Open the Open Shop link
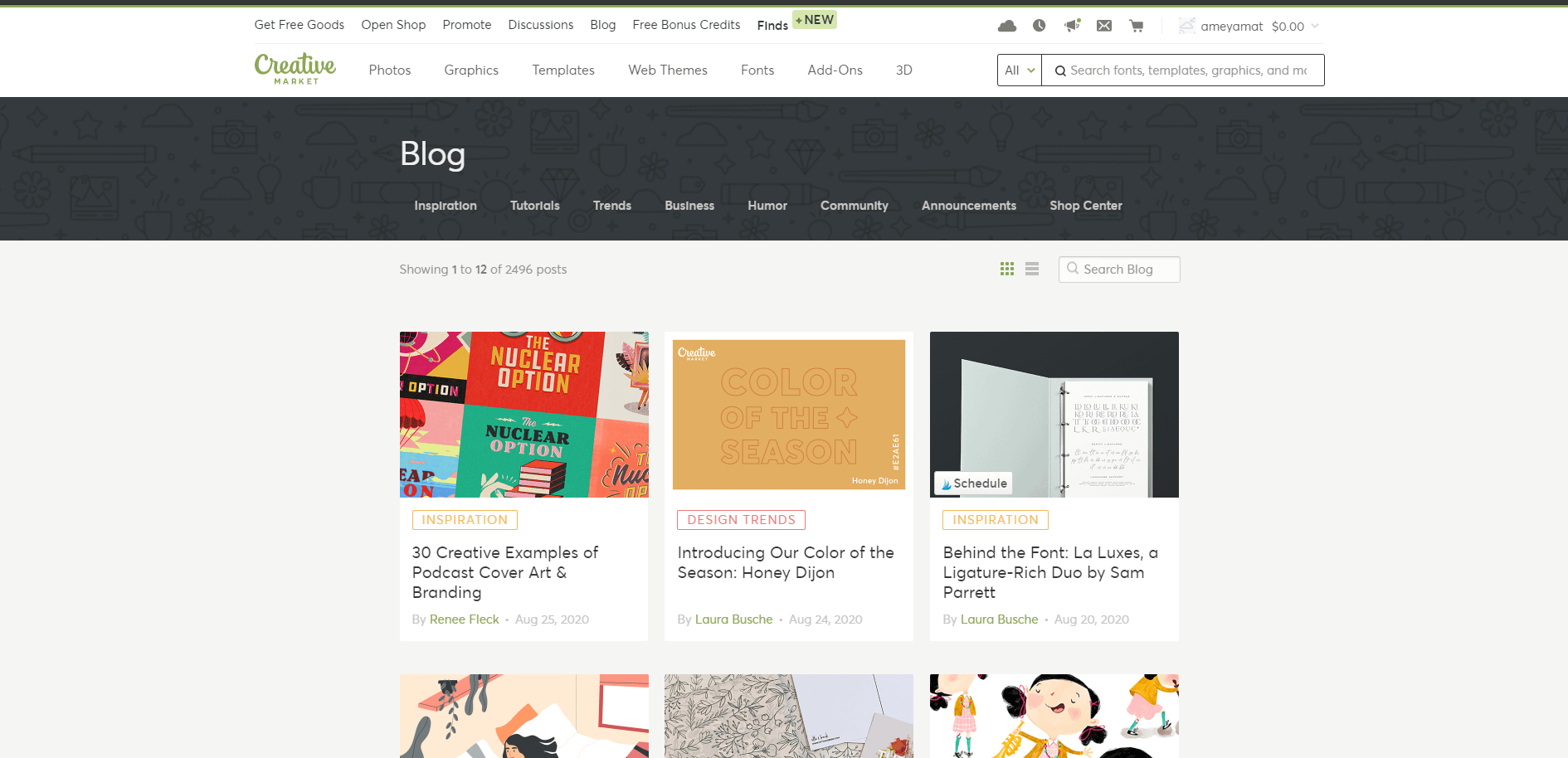 click(x=393, y=25)
